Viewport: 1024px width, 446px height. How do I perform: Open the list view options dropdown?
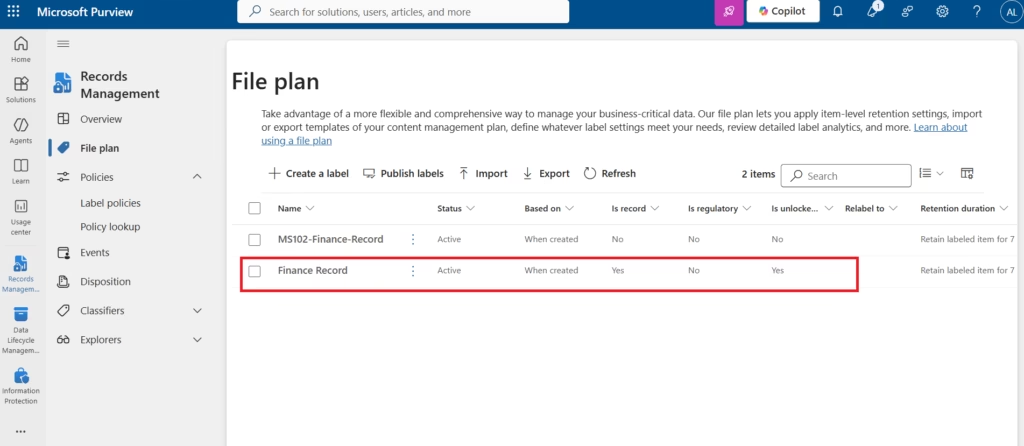coord(931,173)
